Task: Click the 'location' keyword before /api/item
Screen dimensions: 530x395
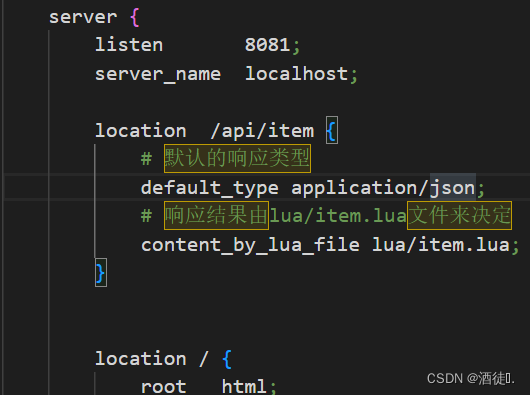Action: point(141,130)
